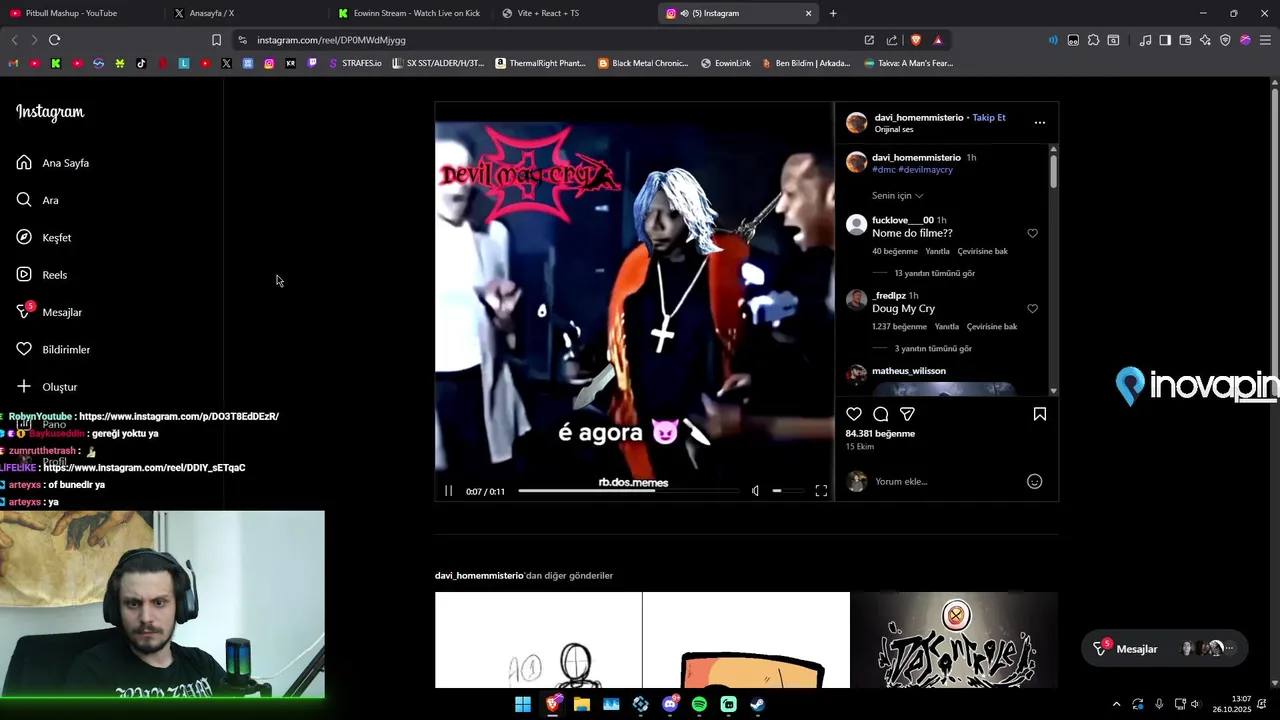Open the ThermalRight Phant... bookmark

coord(540,63)
